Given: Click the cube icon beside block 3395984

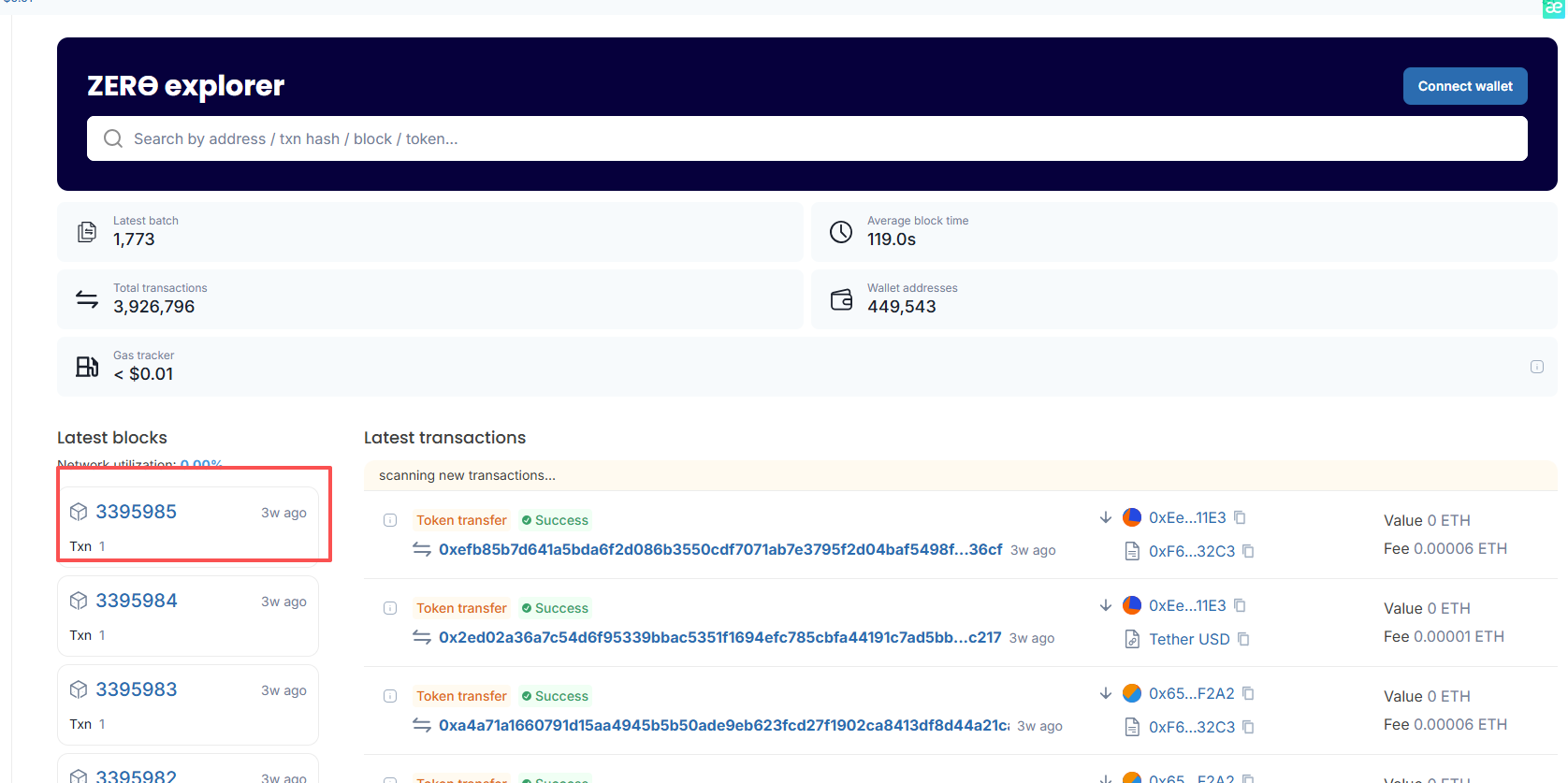Looking at the screenshot, I should point(79,601).
